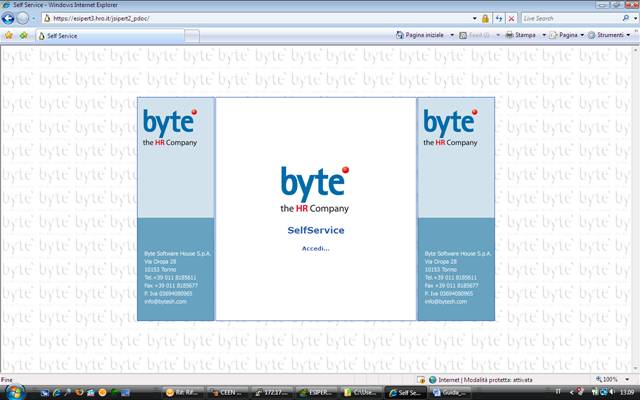Image resolution: width=640 pixels, height=400 pixels.
Task: Click the 'Modalità protetta: attivata' status text
Action: (x=498, y=380)
